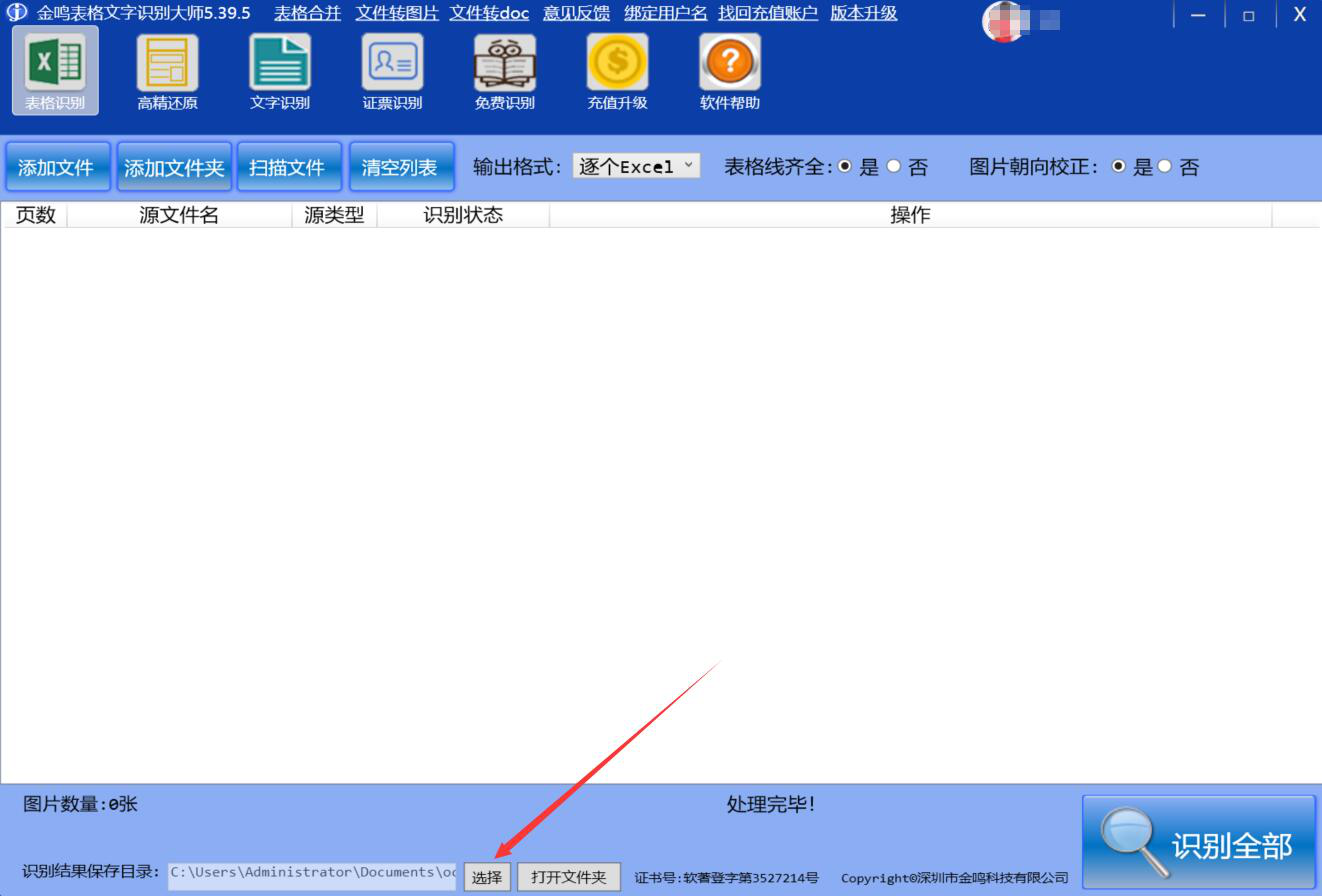Open the 意见反馈 feedback link

pos(577,13)
